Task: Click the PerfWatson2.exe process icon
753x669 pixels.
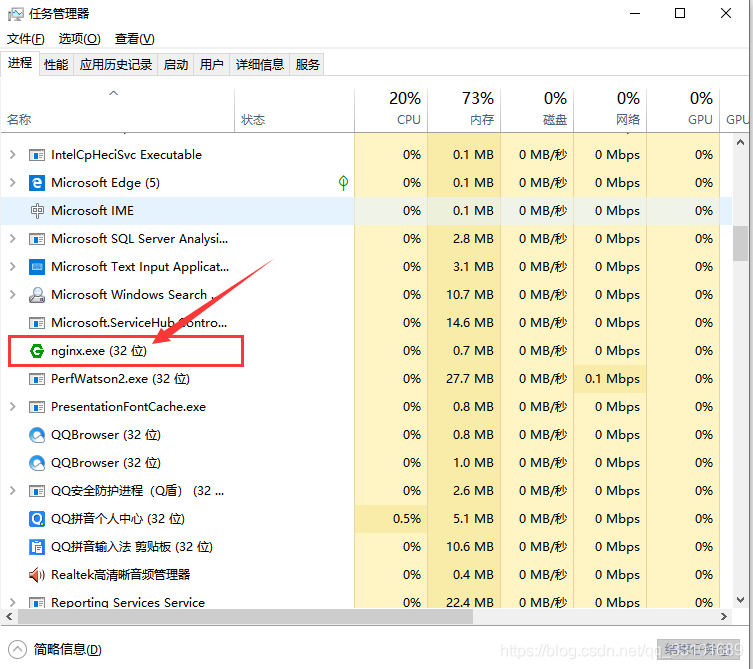Action: point(37,379)
